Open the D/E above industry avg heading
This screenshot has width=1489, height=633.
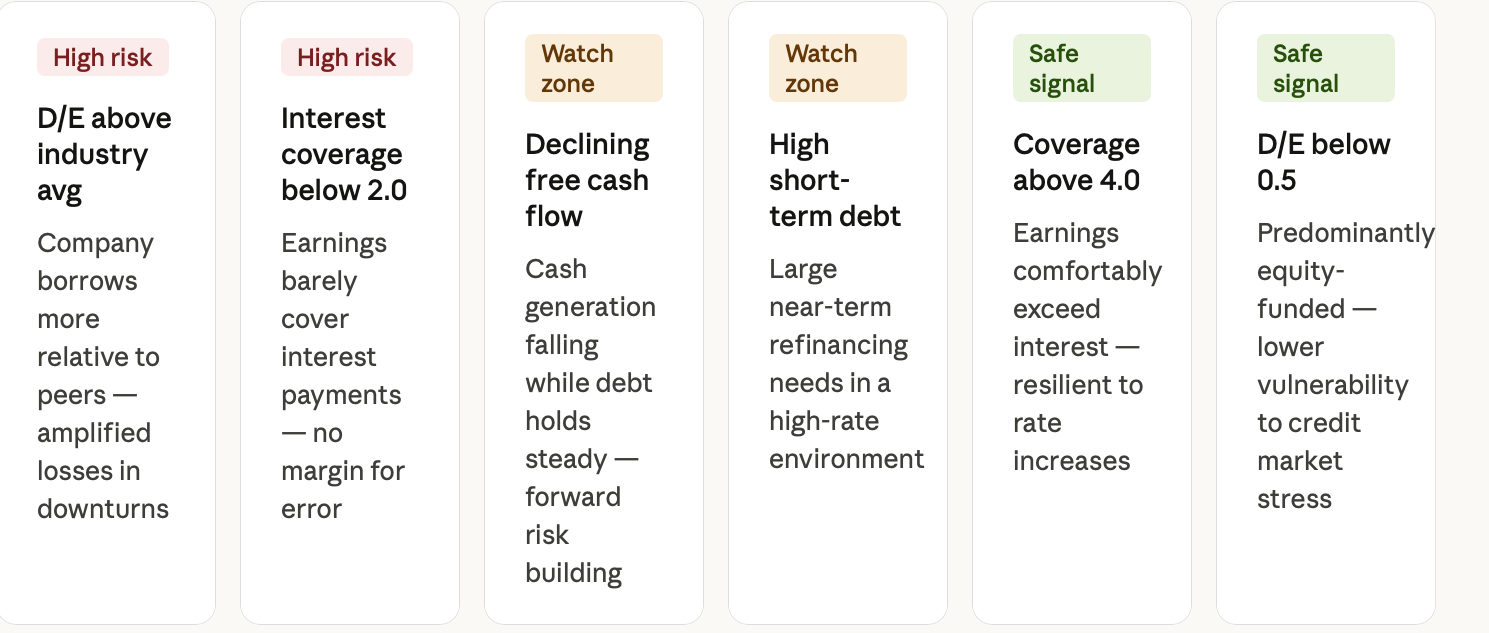pyautogui.click(x=104, y=154)
